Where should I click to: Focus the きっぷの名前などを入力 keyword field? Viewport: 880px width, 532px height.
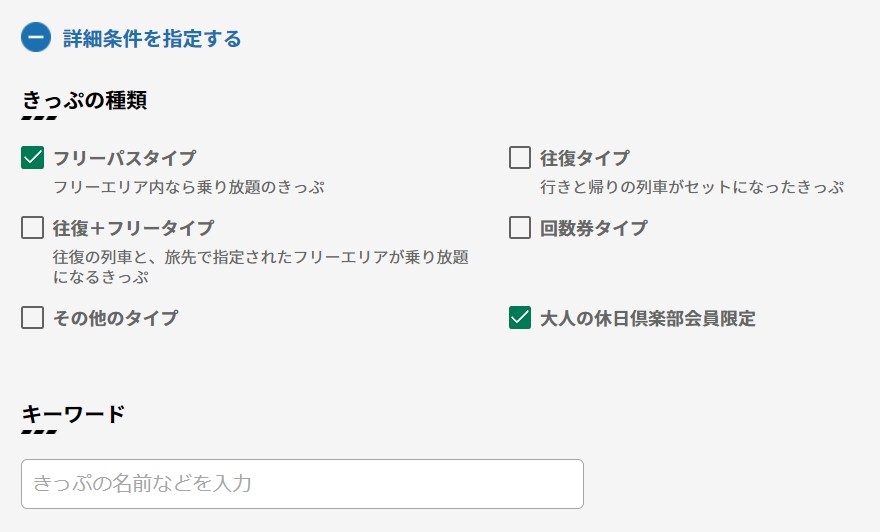click(x=302, y=484)
